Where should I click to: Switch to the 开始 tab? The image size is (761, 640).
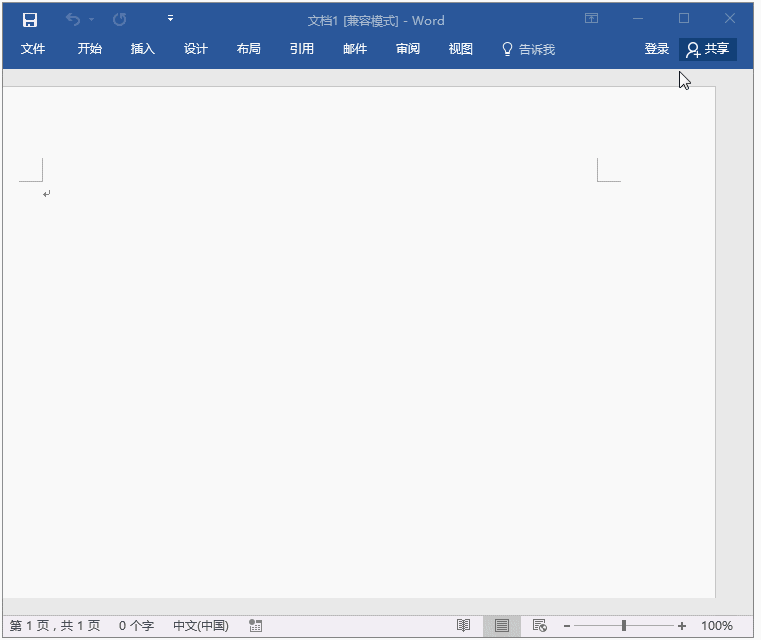(90, 49)
